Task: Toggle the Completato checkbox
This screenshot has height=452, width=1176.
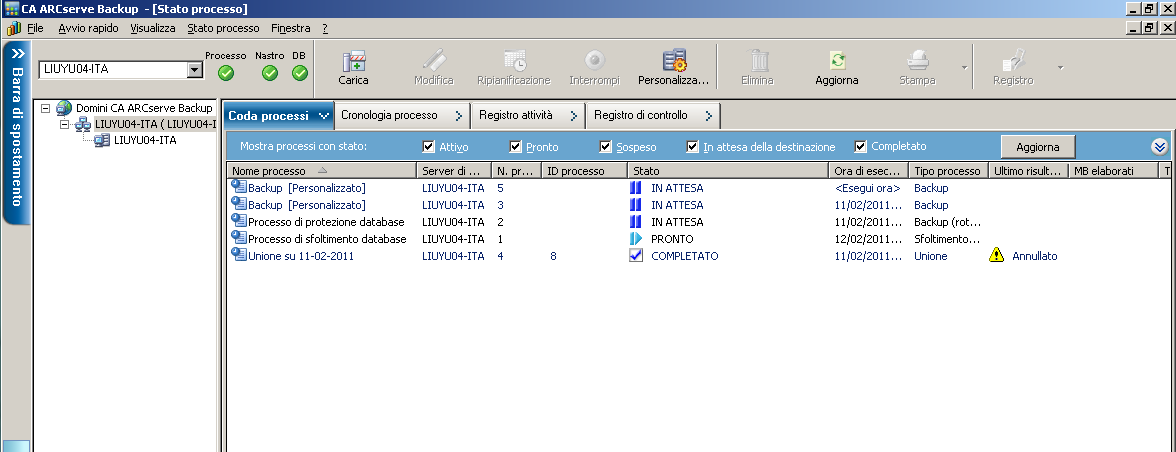Action: (x=861, y=146)
